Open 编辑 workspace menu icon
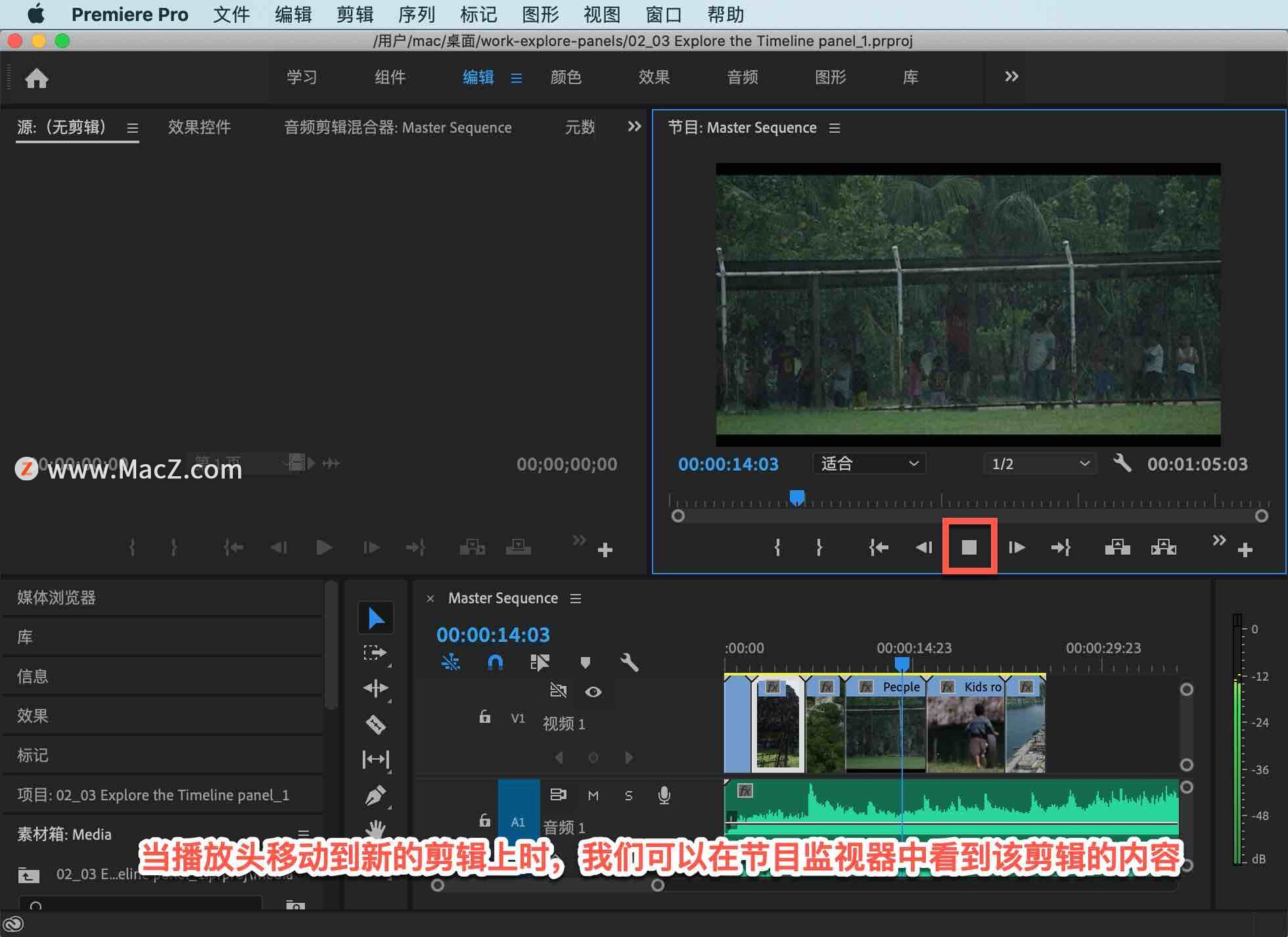Viewport: 1288px width, 937px height. click(x=516, y=78)
